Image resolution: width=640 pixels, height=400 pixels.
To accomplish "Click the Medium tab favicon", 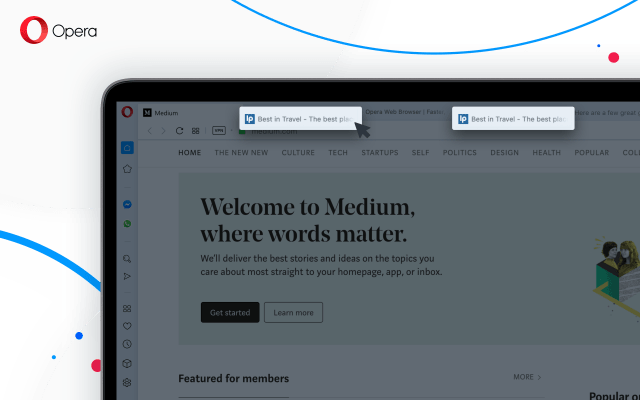I will point(147,113).
